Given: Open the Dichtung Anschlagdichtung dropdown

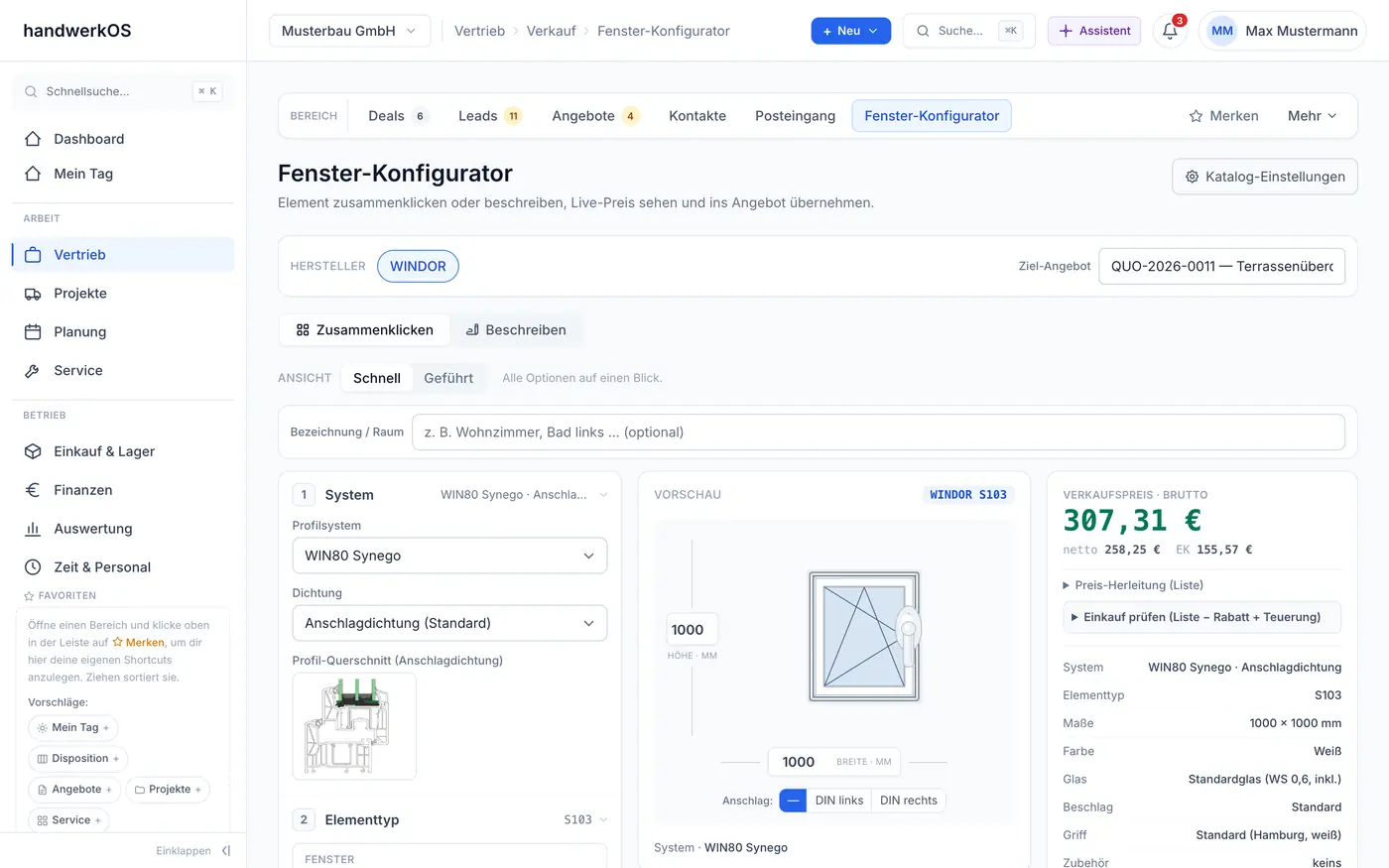Looking at the screenshot, I should pos(449,623).
